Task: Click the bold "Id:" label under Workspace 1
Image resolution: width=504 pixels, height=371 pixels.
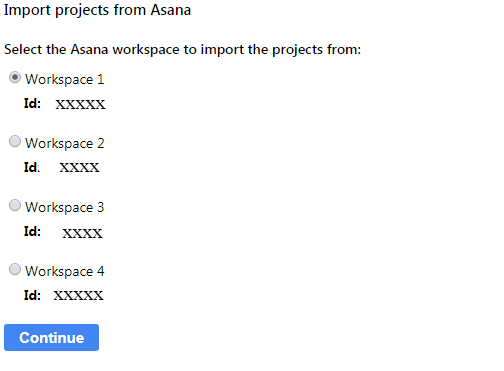Action: coord(32,103)
